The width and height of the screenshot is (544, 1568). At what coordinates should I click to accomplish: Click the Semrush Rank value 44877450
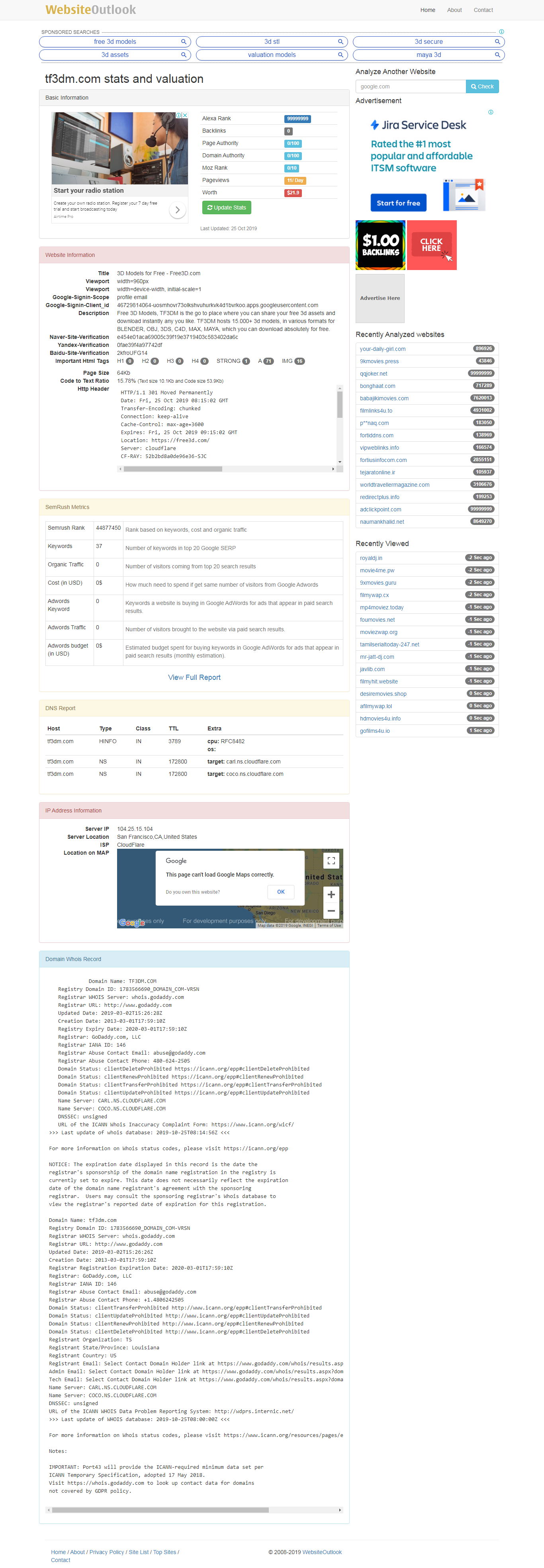tap(108, 528)
